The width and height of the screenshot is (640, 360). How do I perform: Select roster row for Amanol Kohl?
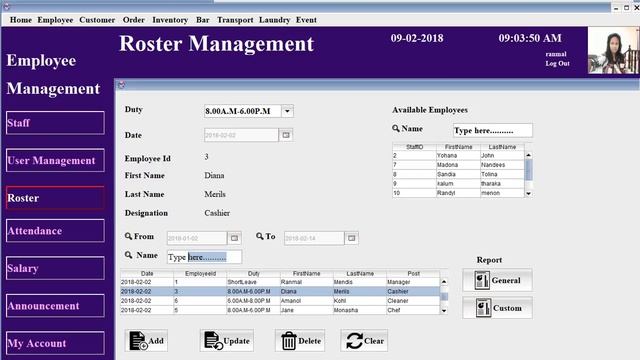pyautogui.click(x=280, y=301)
